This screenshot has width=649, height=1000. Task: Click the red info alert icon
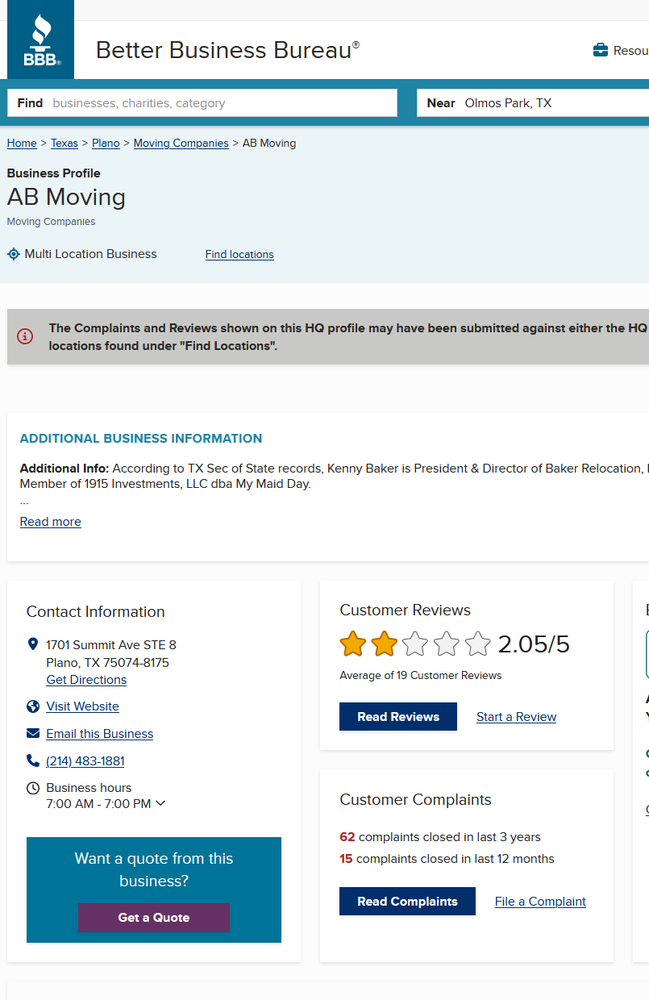tap(25, 336)
